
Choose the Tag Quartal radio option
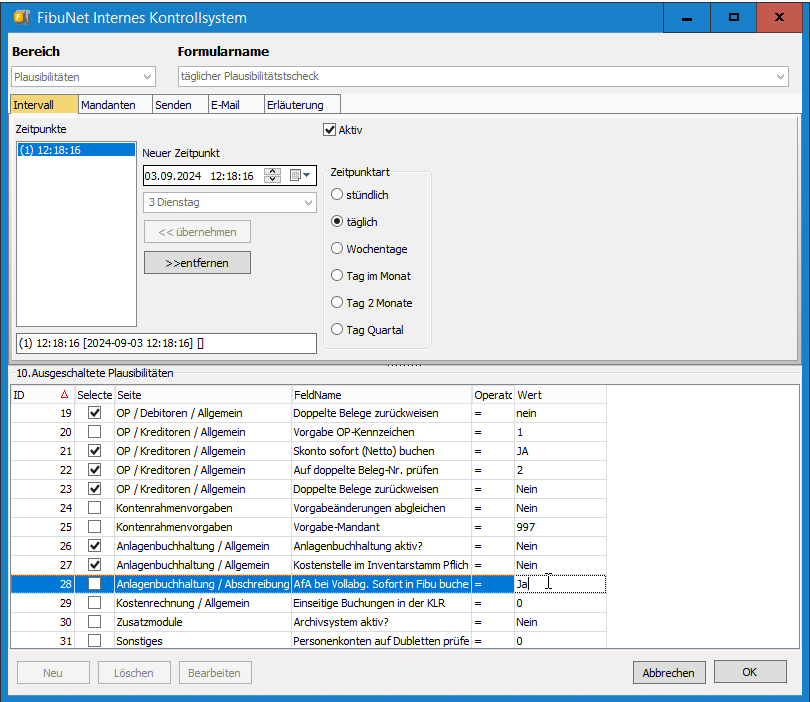click(337, 329)
